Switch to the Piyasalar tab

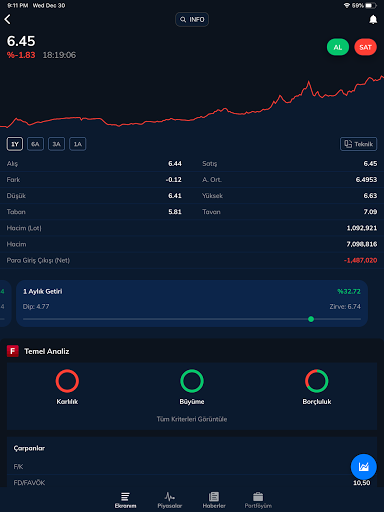point(170,500)
